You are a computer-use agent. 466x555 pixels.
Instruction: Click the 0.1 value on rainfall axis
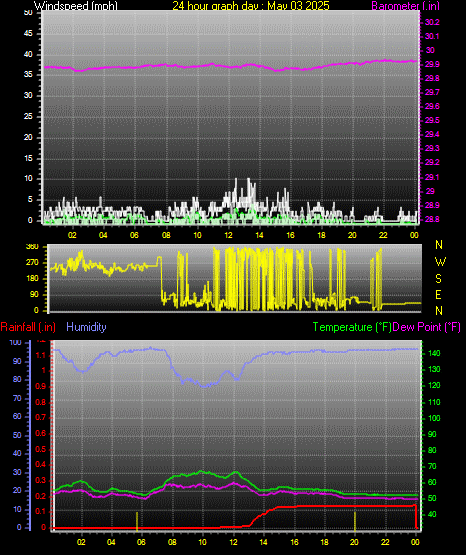(41, 511)
